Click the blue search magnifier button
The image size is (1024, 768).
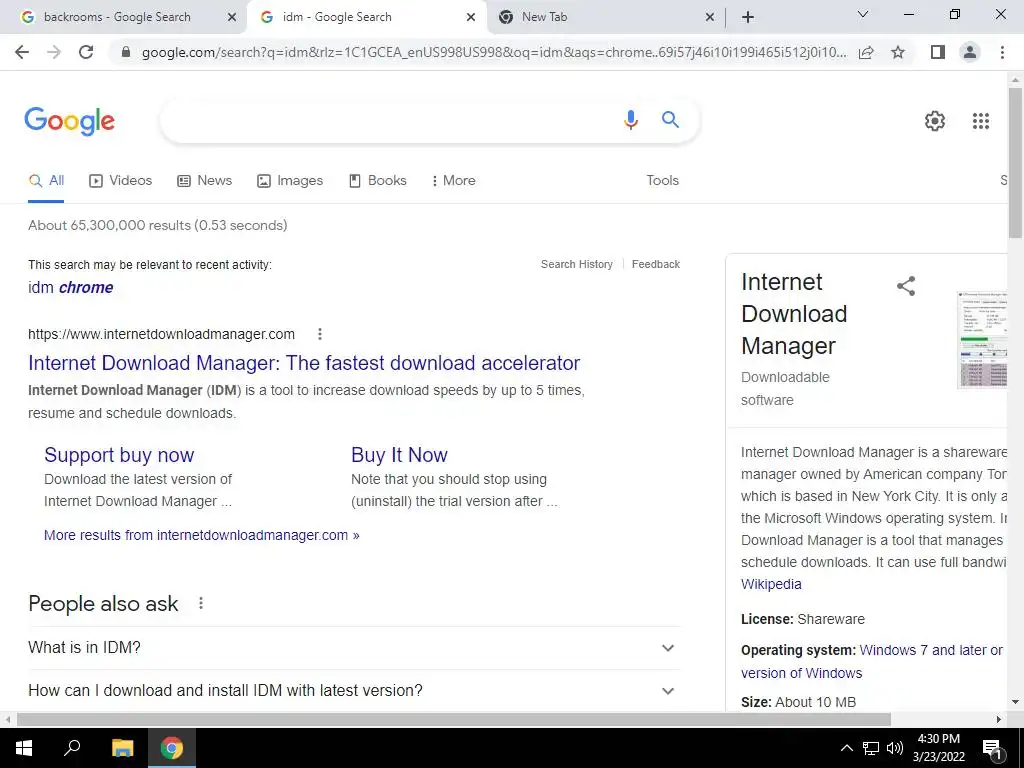[x=670, y=120]
